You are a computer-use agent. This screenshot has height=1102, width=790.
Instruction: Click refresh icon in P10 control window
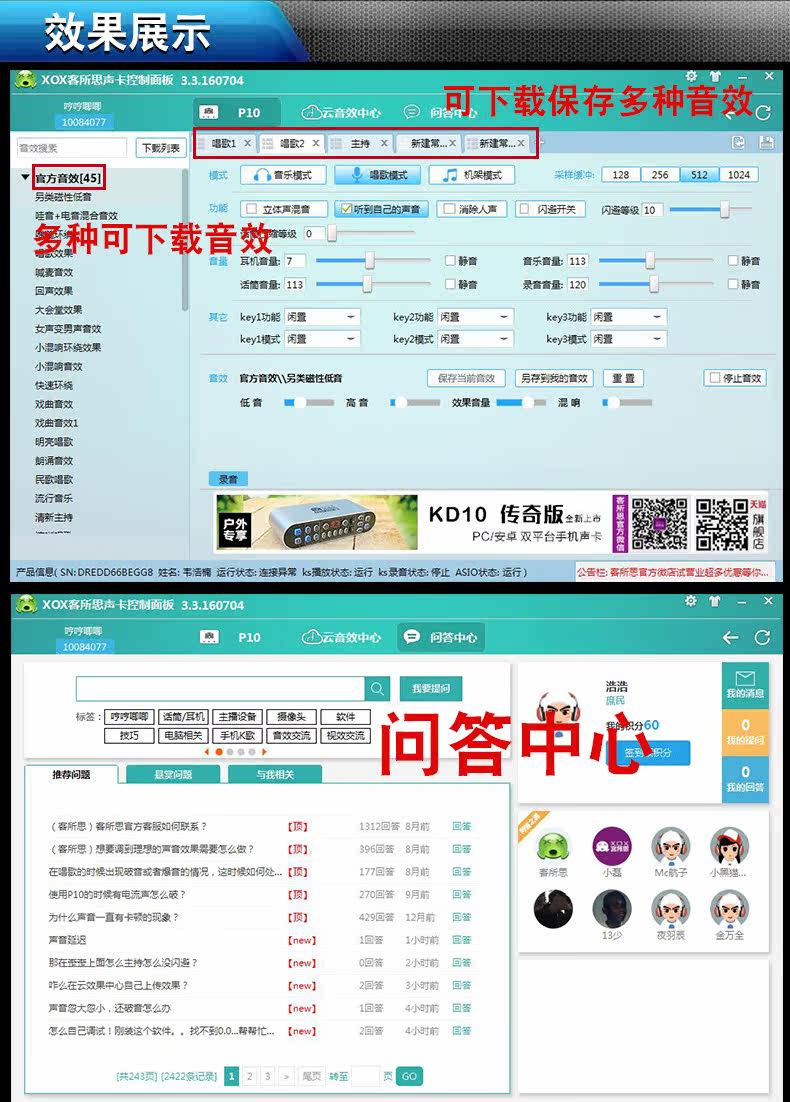coord(763,112)
